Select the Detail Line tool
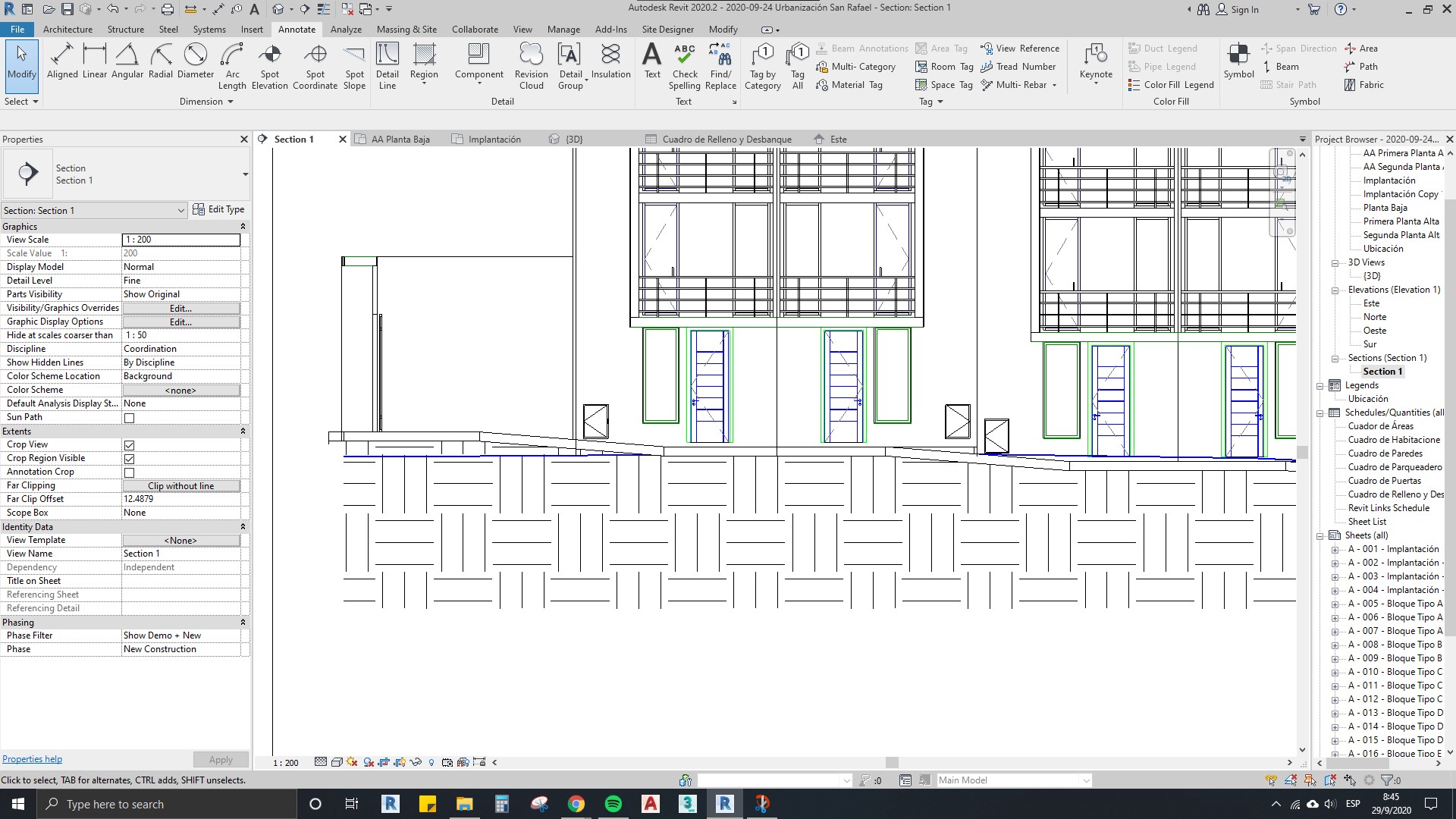 [x=388, y=64]
